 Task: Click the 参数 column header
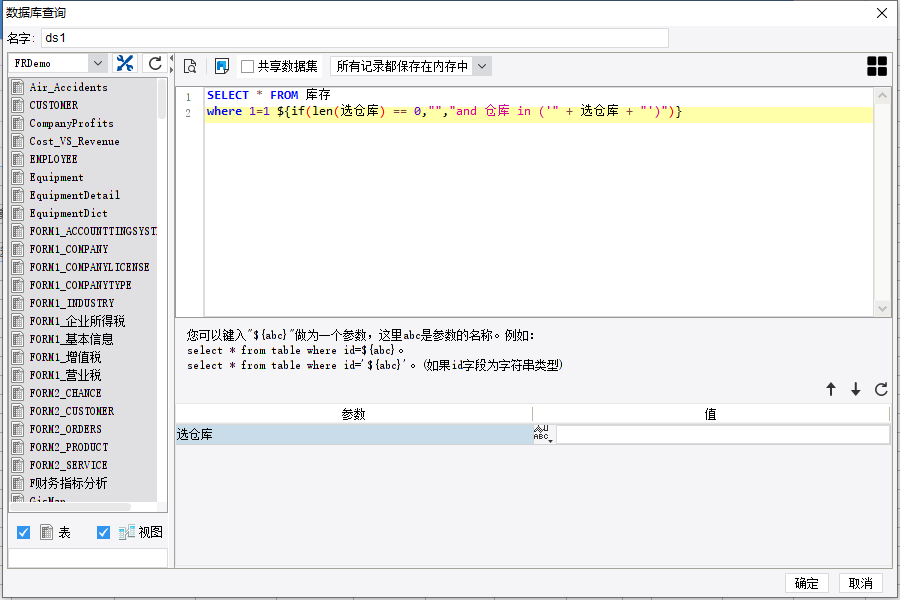click(x=354, y=414)
